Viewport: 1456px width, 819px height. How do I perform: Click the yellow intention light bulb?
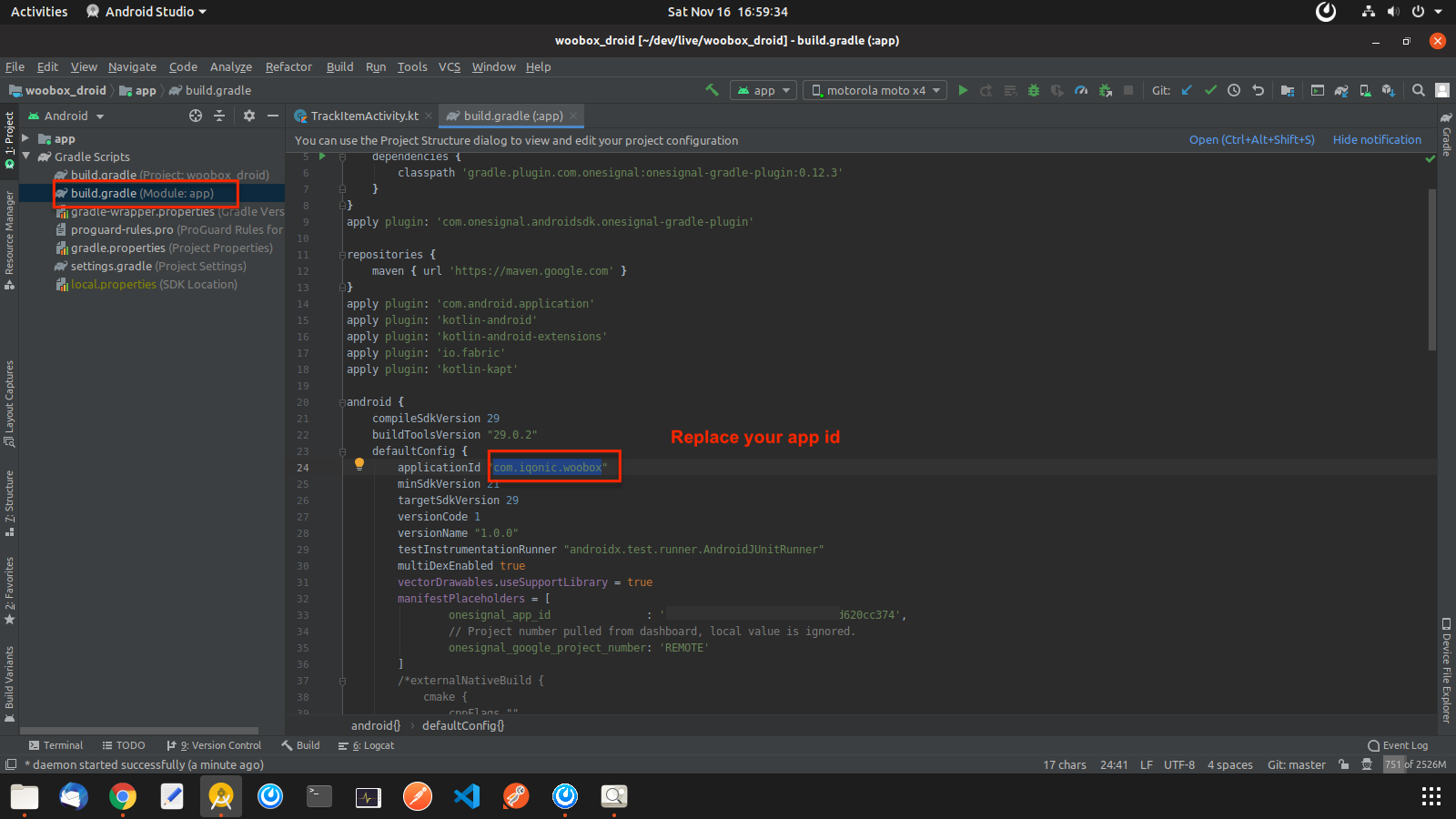pos(359,464)
